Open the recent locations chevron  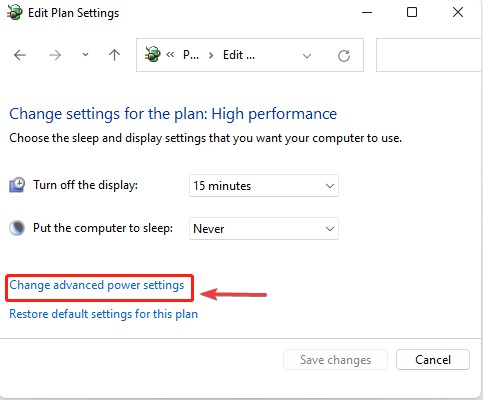[x=85, y=55]
